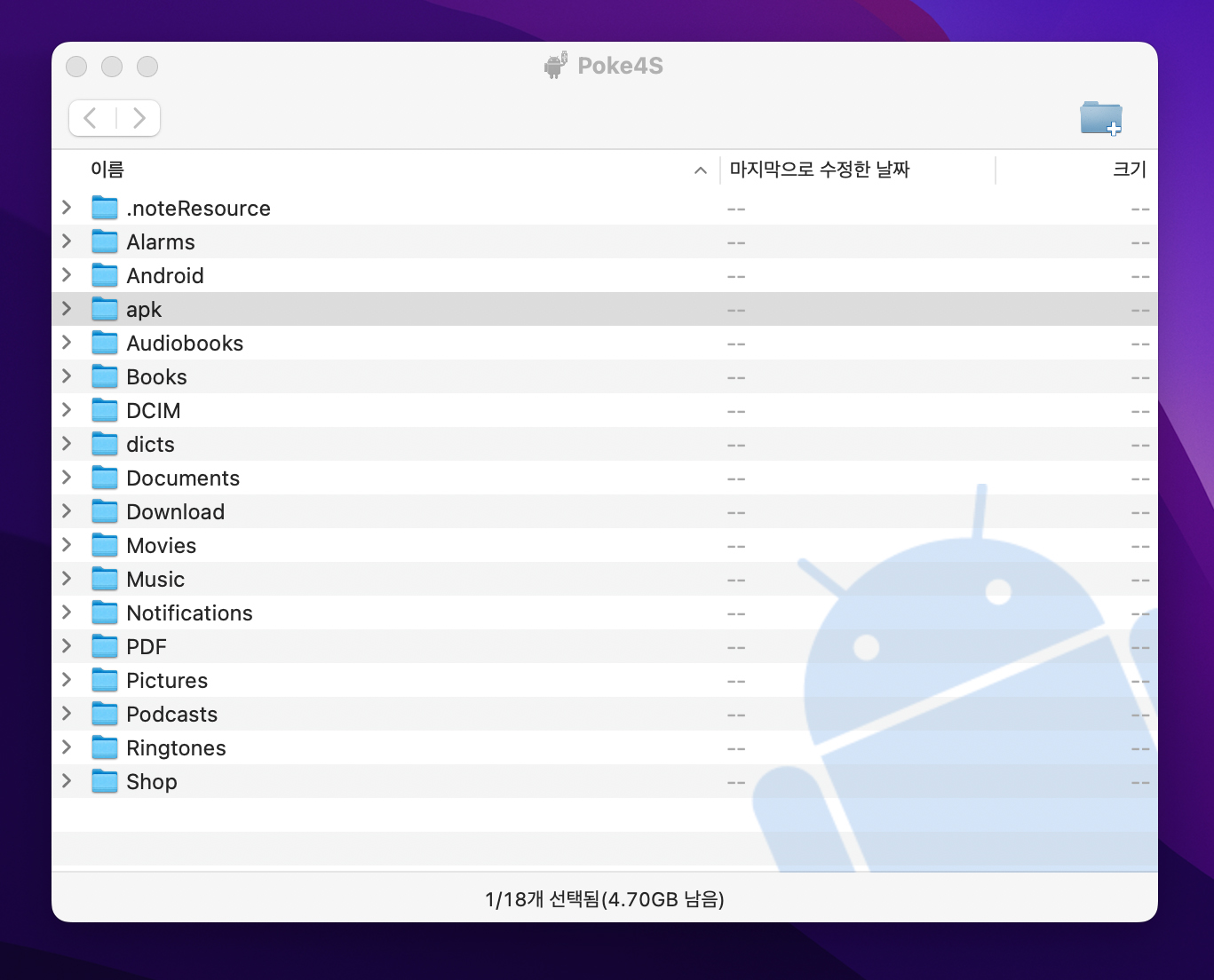Click the Podcasts folder icon
Image resolution: width=1214 pixels, height=980 pixels.
(105, 714)
